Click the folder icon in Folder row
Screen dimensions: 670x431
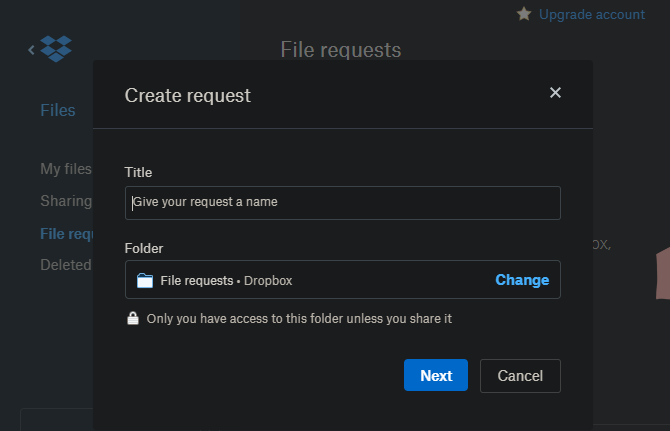pos(145,281)
